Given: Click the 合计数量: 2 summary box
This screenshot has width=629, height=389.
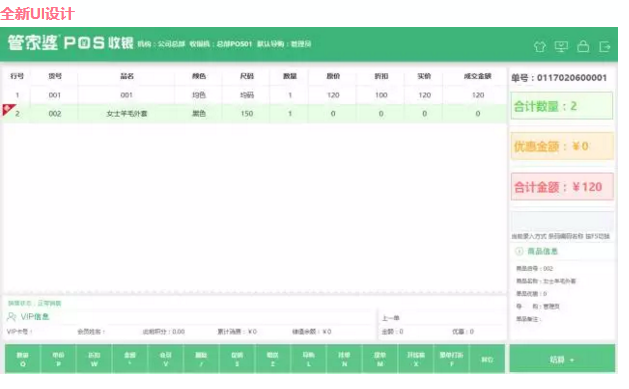Looking at the screenshot, I should [562, 106].
